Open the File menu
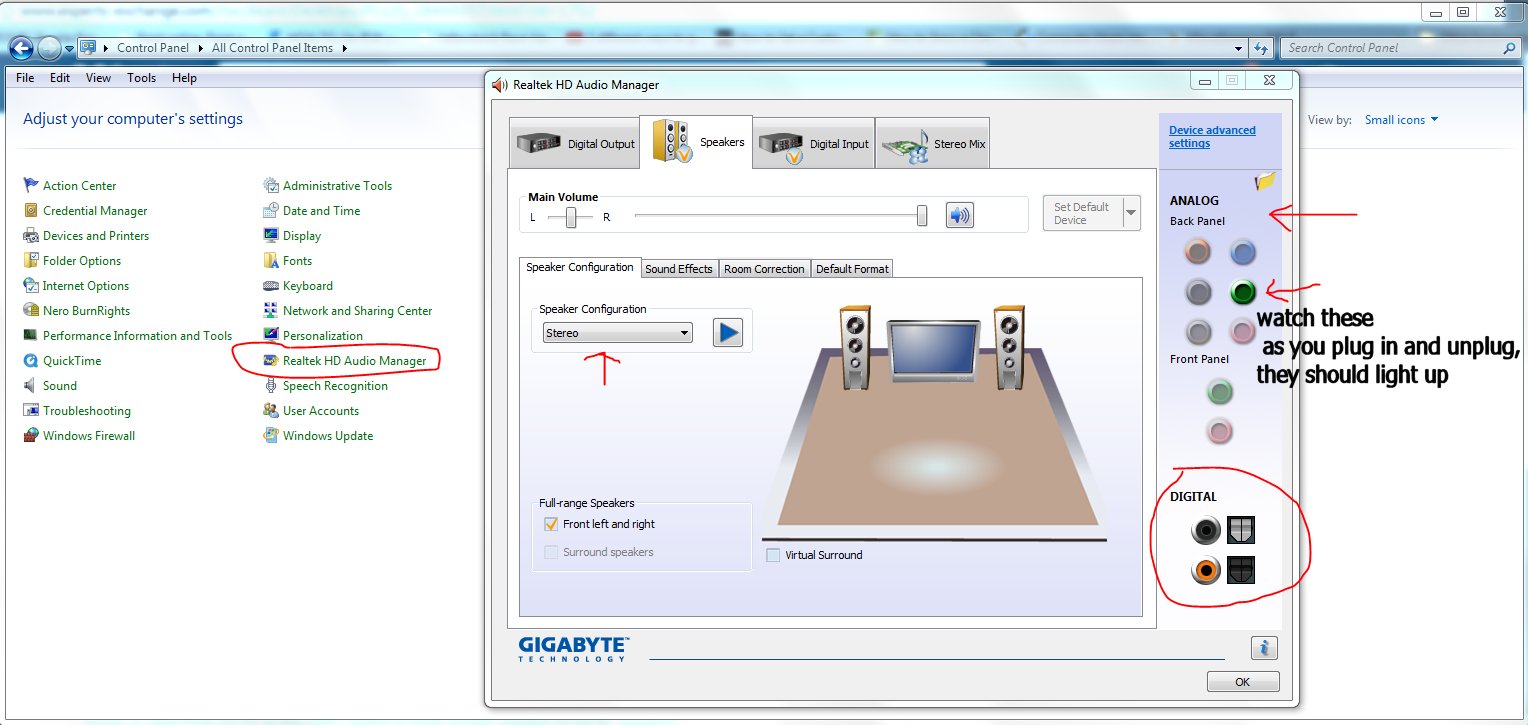1528x725 pixels. (25, 78)
